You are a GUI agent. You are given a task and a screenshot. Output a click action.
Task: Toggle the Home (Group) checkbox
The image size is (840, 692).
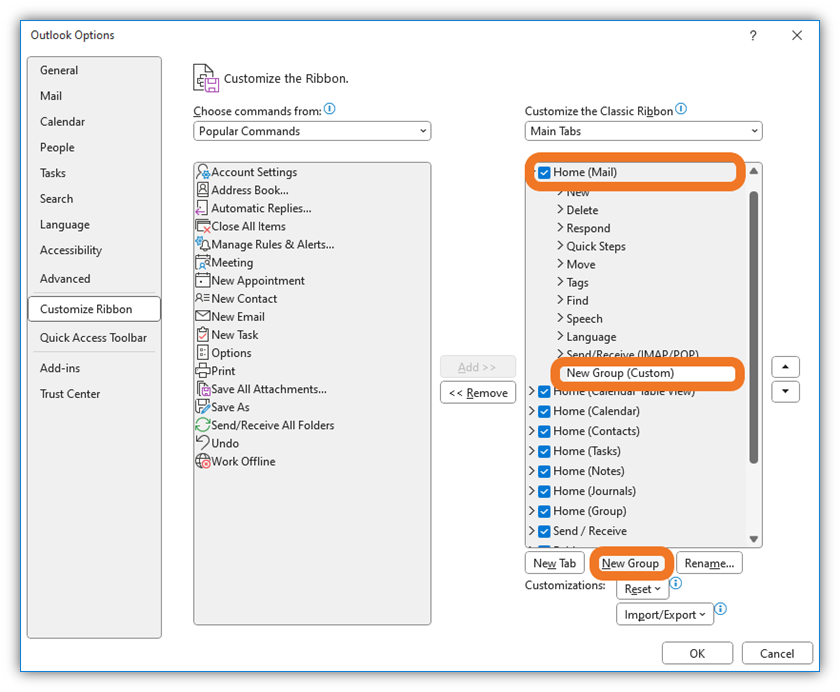[544, 512]
